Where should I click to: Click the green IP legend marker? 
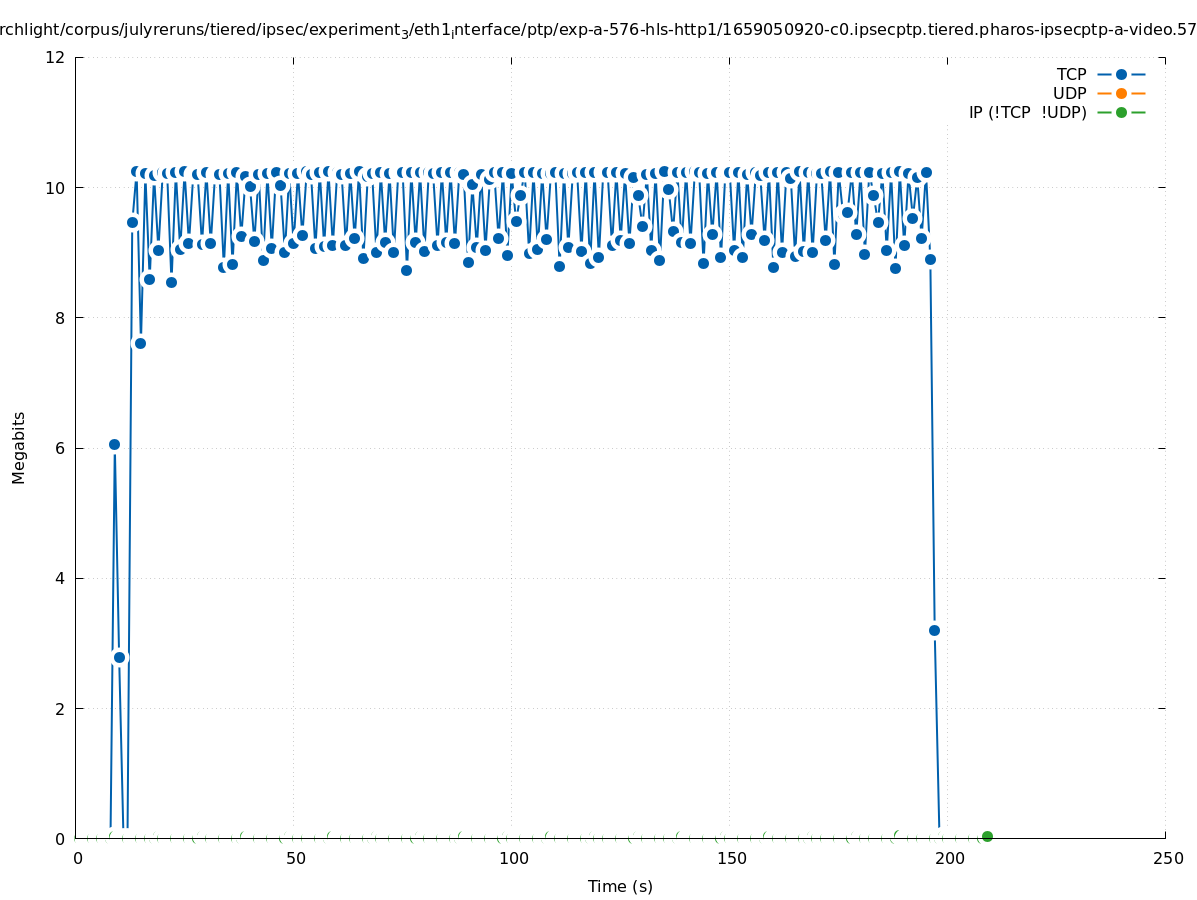1121,112
